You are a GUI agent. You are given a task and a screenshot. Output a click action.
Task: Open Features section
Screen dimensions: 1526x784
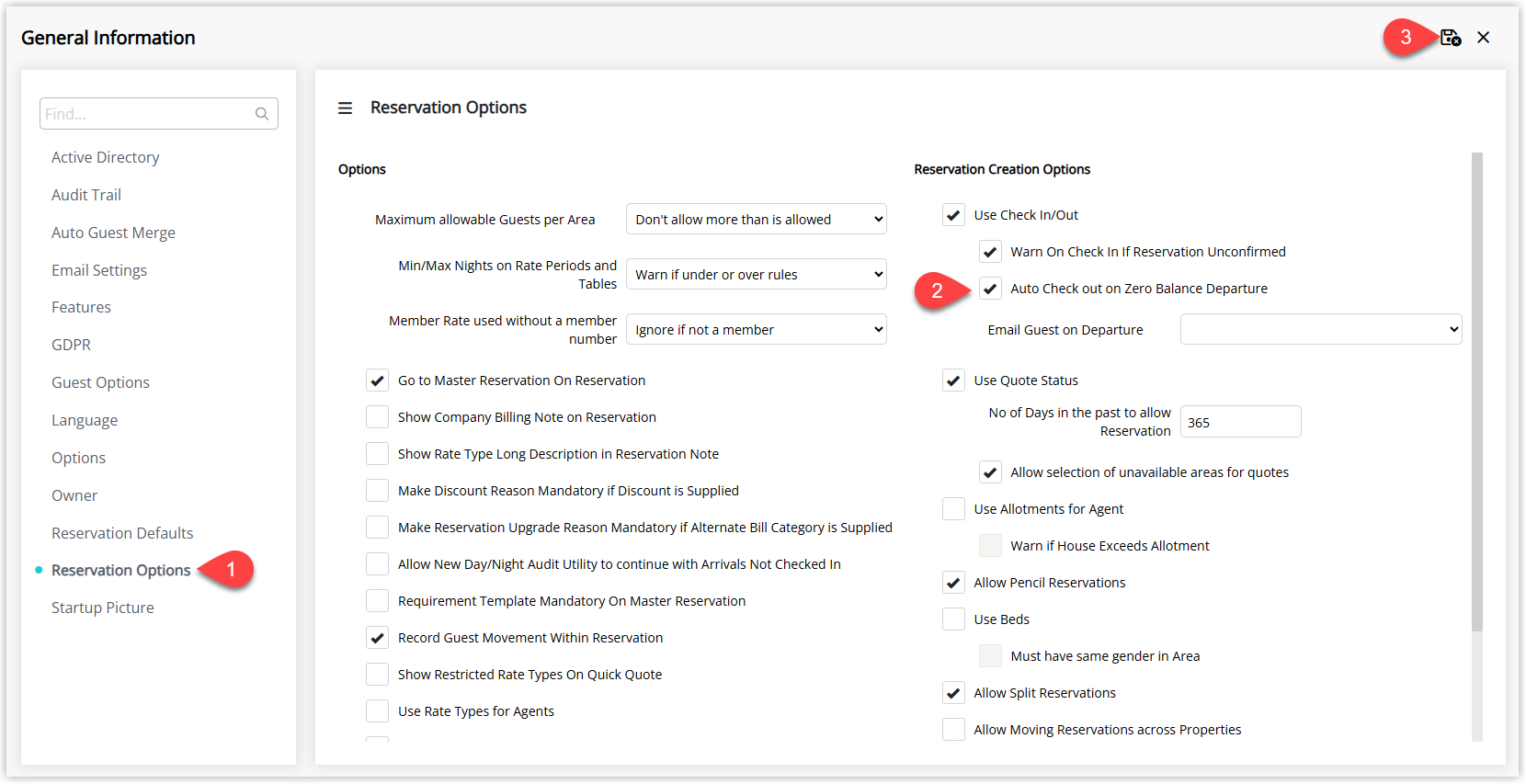pyautogui.click(x=81, y=307)
